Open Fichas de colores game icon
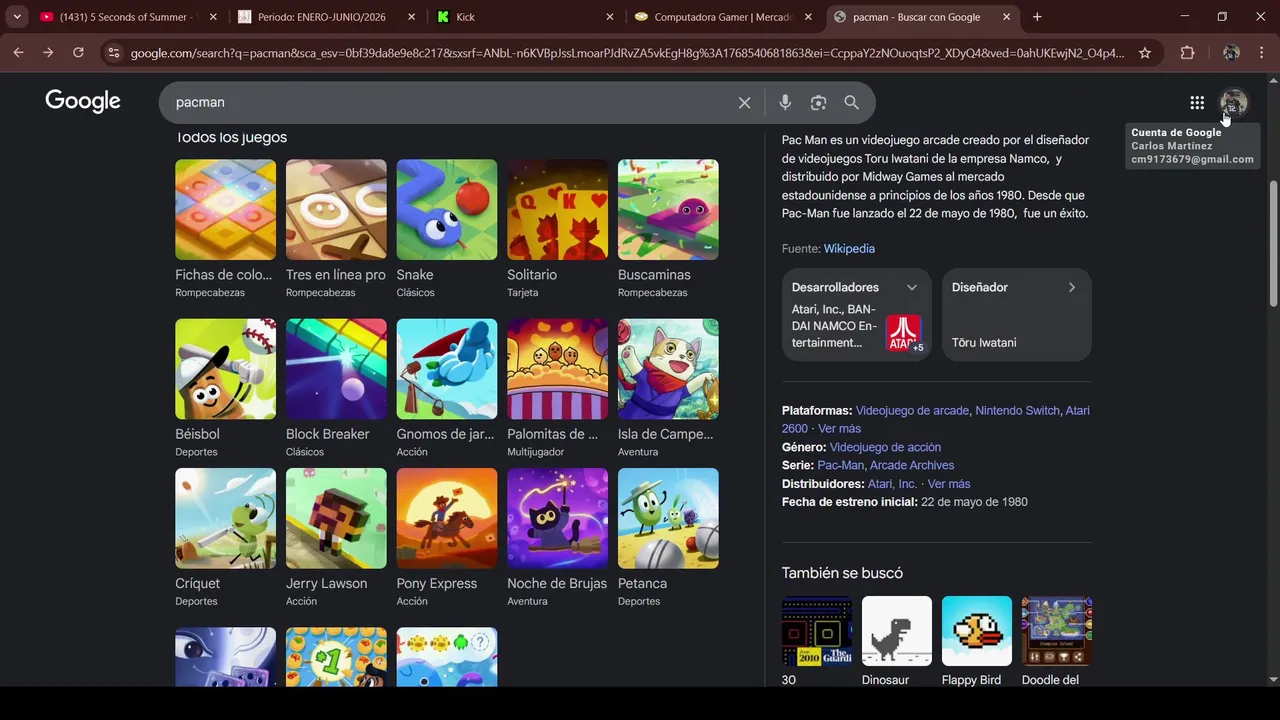 (225, 210)
